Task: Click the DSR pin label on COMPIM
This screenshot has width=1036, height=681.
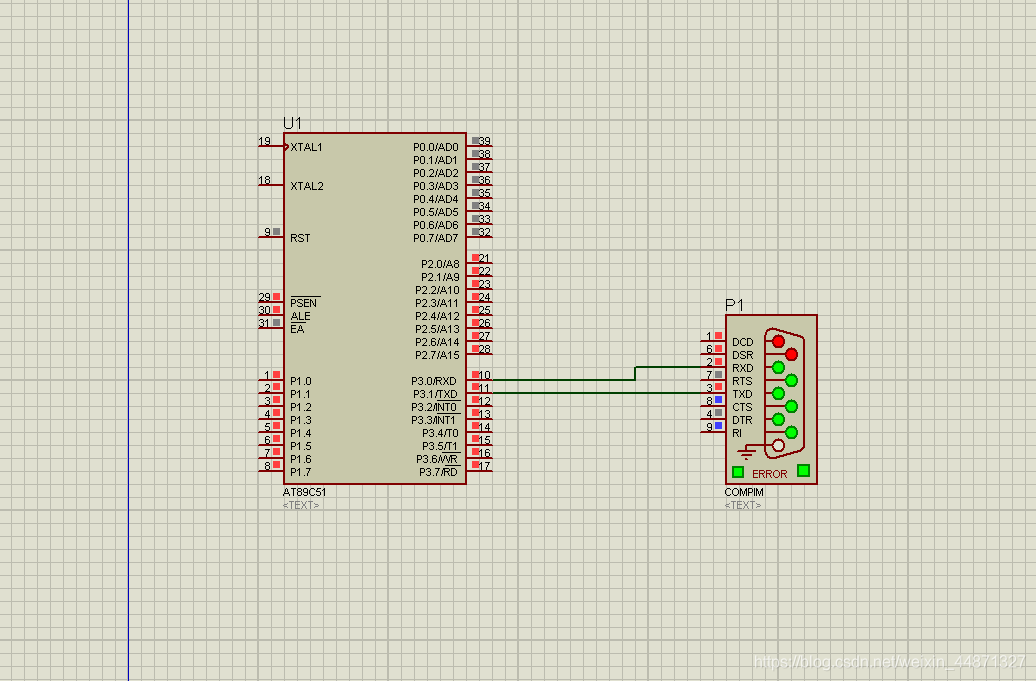Action: [x=743, y=355]
